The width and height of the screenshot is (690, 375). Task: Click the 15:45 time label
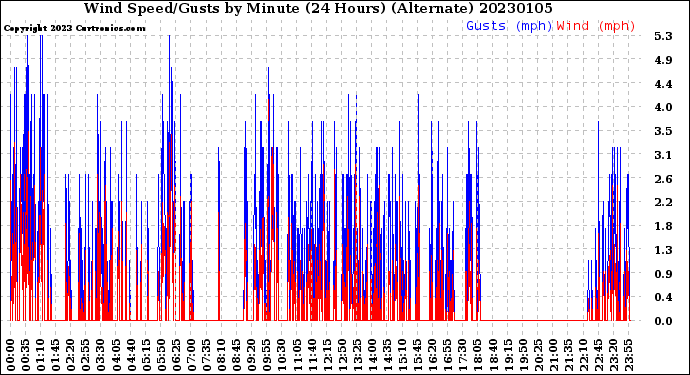point(417,355)
